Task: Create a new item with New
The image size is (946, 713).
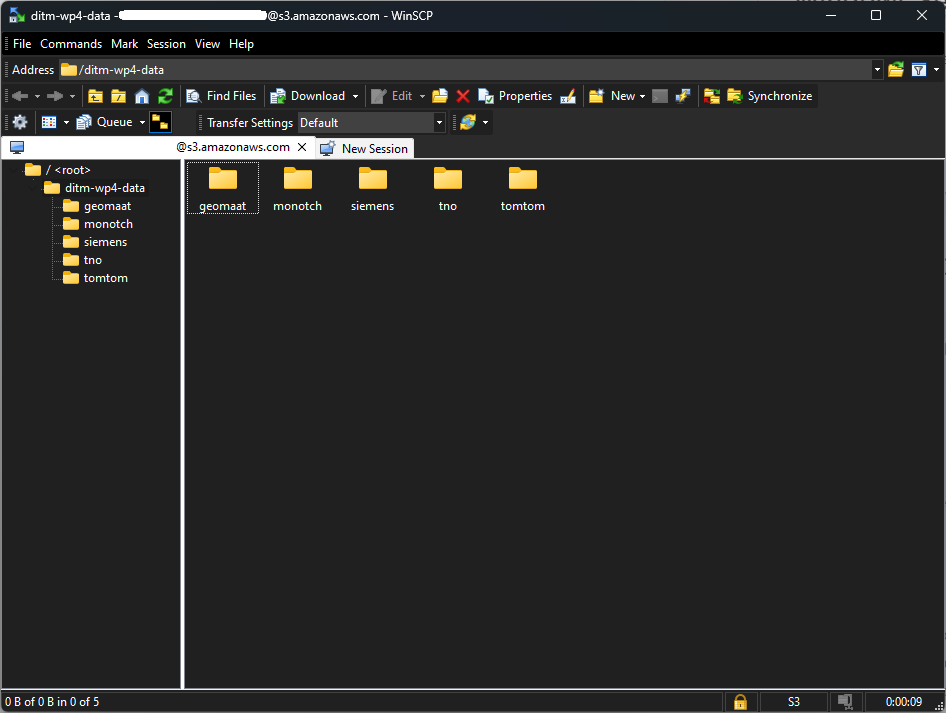Action: (x=612, y=96)
